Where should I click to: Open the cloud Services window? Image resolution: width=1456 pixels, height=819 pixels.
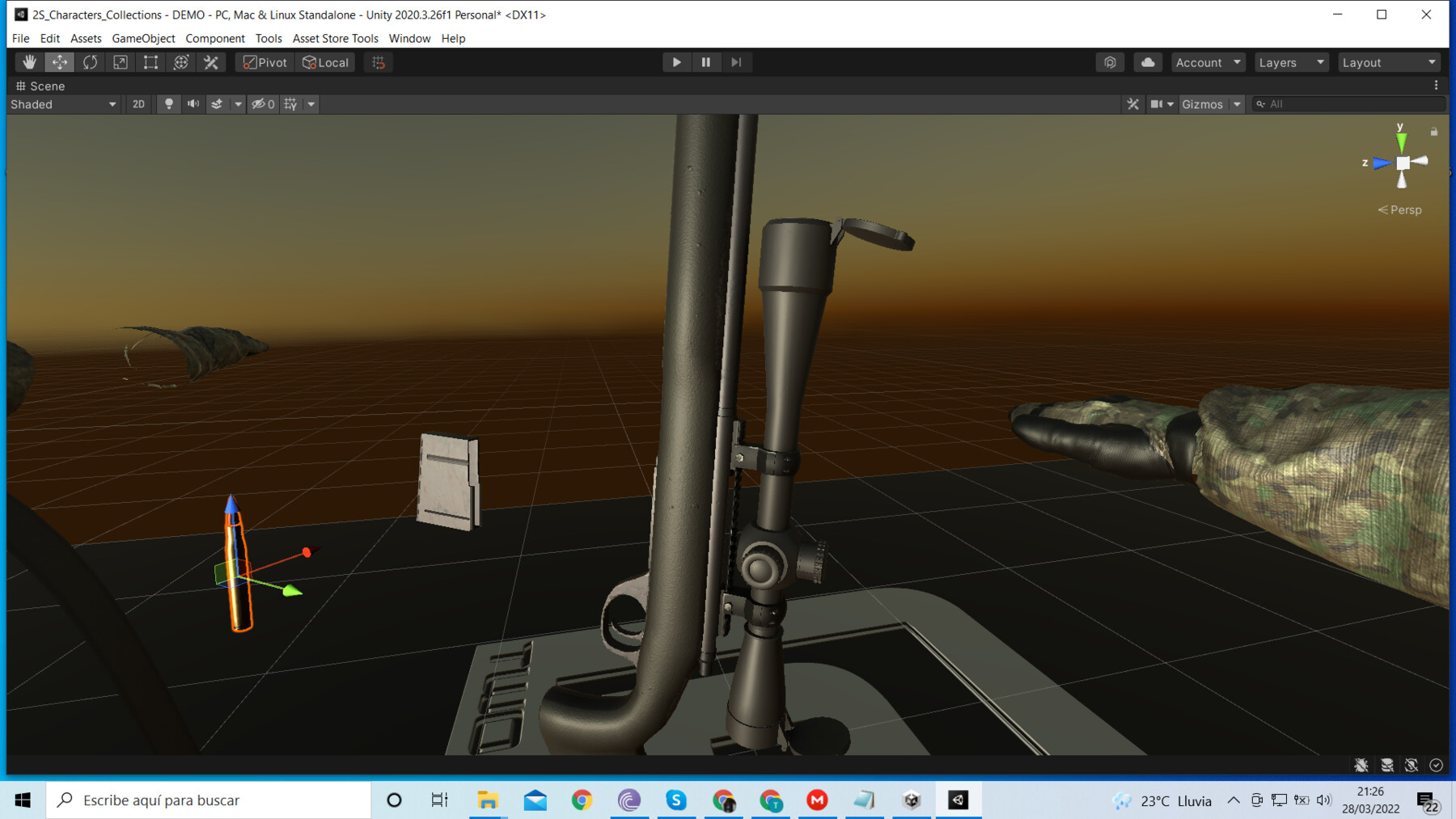click(x=1148, y=62)
